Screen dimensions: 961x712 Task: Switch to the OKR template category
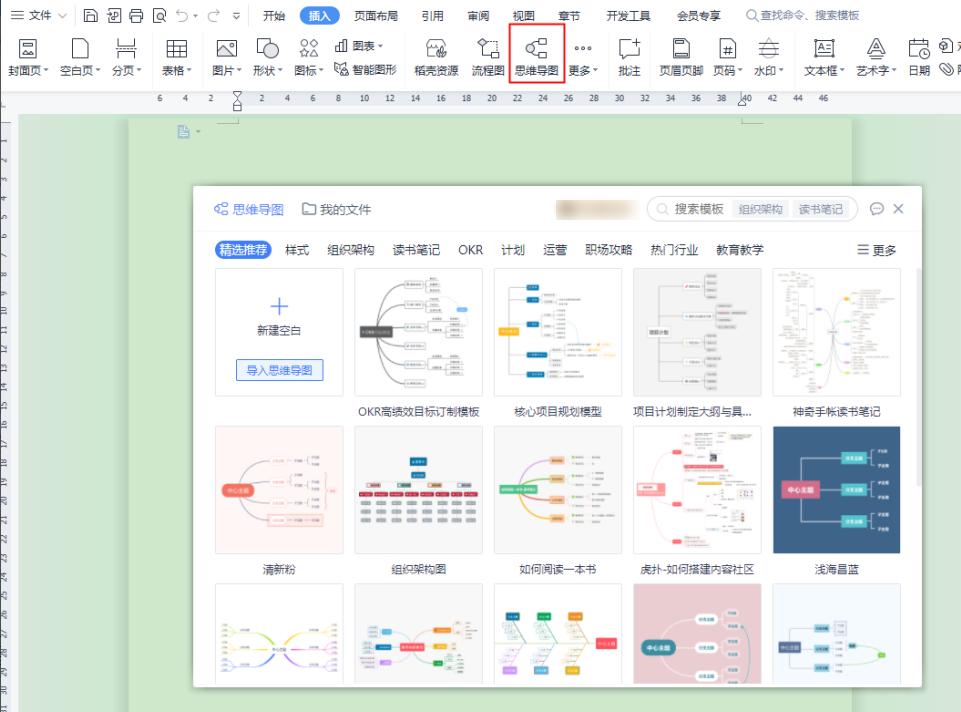pos(469,250)
